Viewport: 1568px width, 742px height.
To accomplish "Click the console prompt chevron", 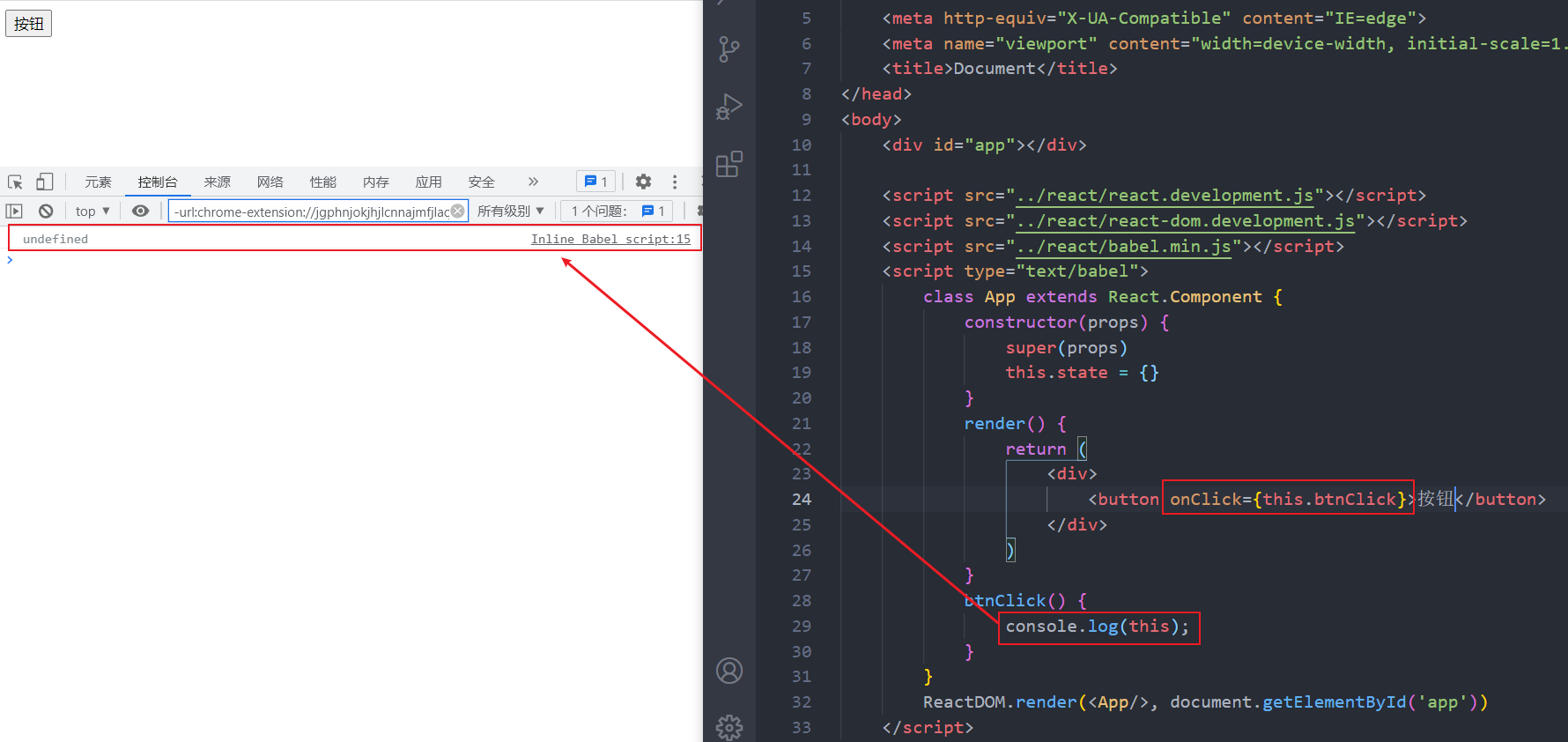I will [10, 260].
